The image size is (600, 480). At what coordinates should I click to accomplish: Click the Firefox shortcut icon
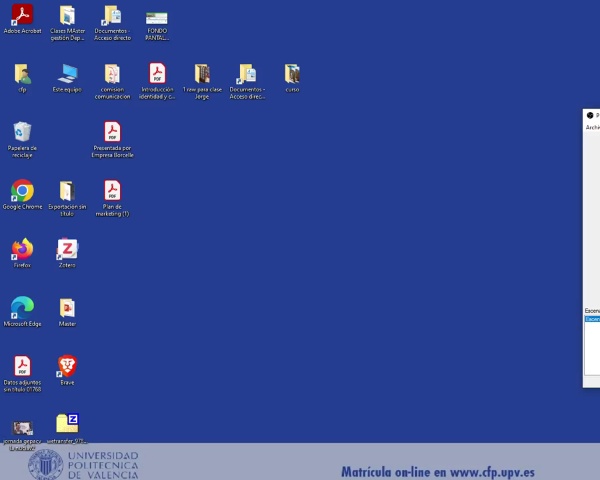[x=22, y=249]
